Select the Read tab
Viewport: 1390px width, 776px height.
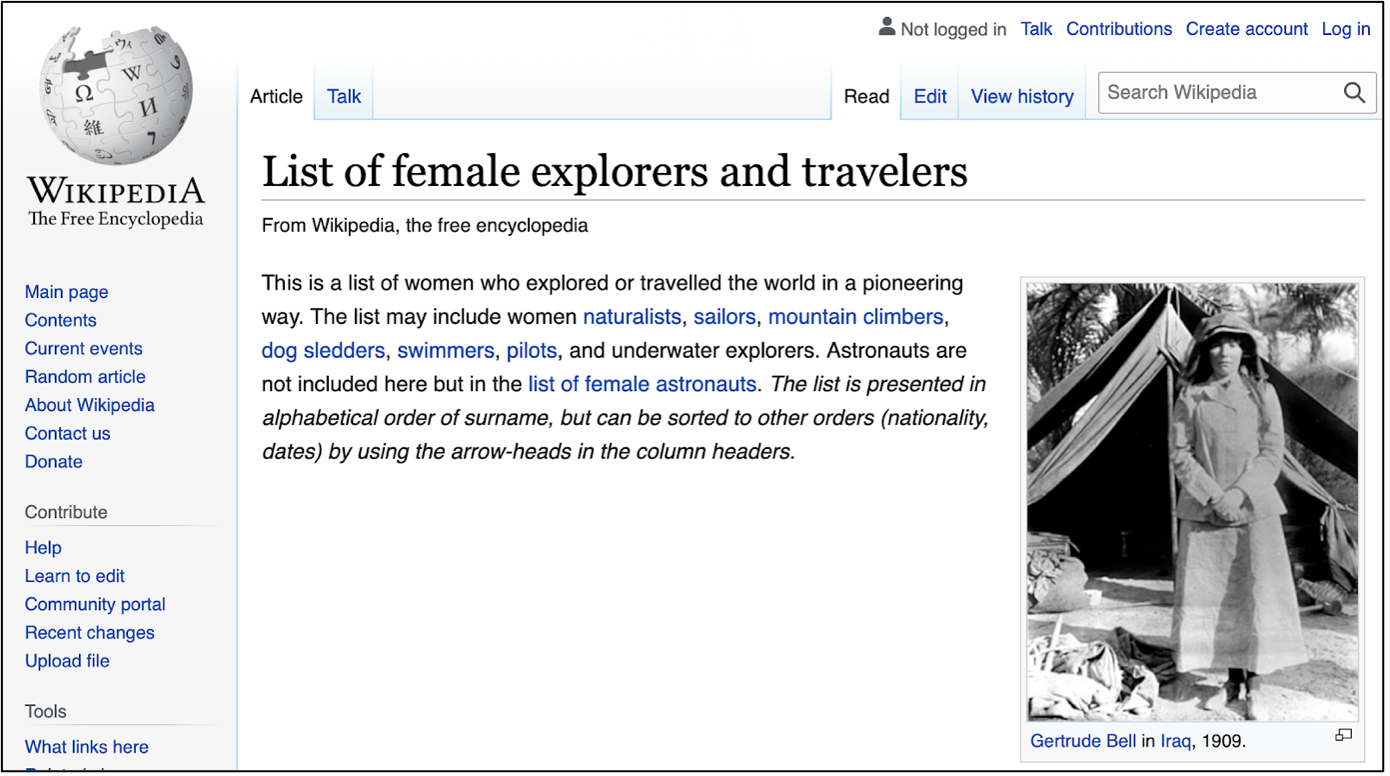pos(866,96)
